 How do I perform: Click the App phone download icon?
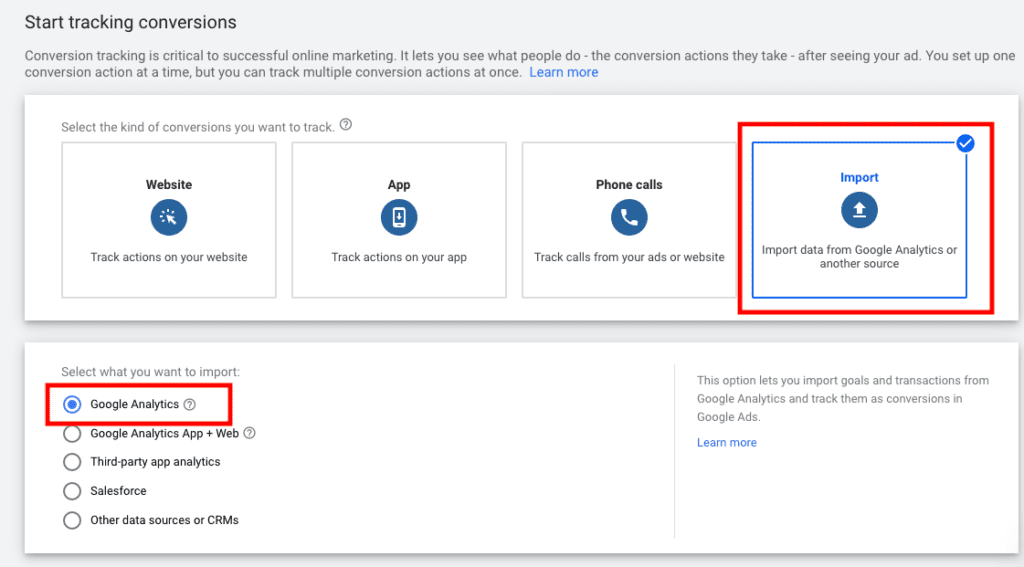(399, 218)
